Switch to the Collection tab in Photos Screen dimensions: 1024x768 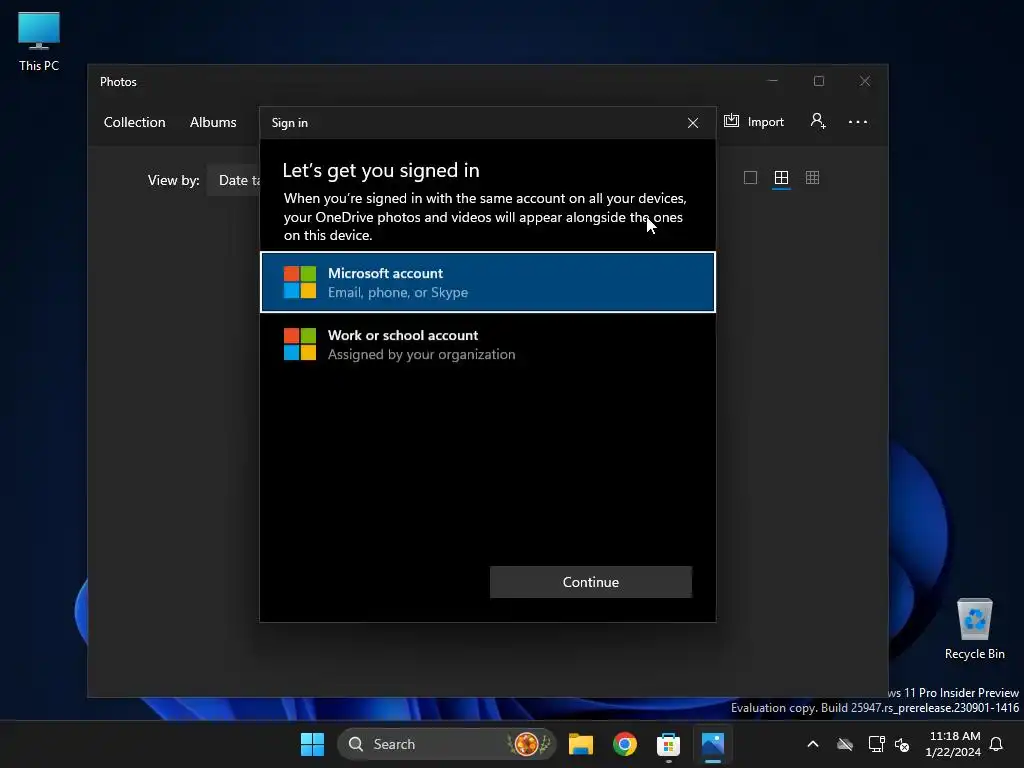click(135, 122)
